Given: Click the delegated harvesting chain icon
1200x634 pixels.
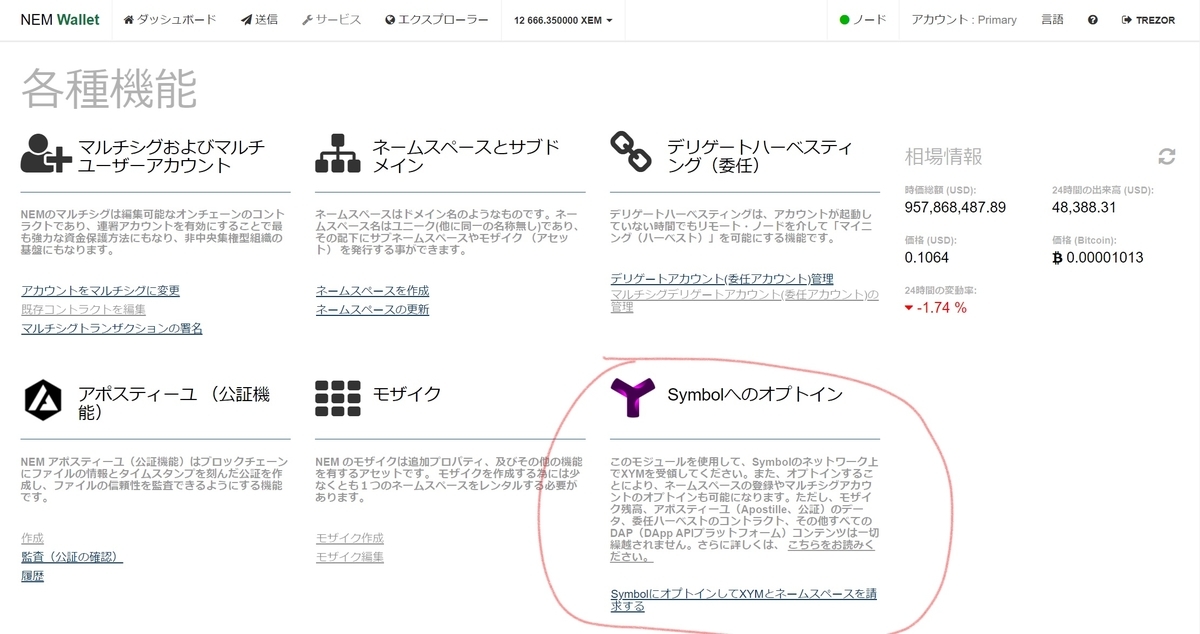Looking at the screenshot, I should pyautogui.click(x=631, y=153).
